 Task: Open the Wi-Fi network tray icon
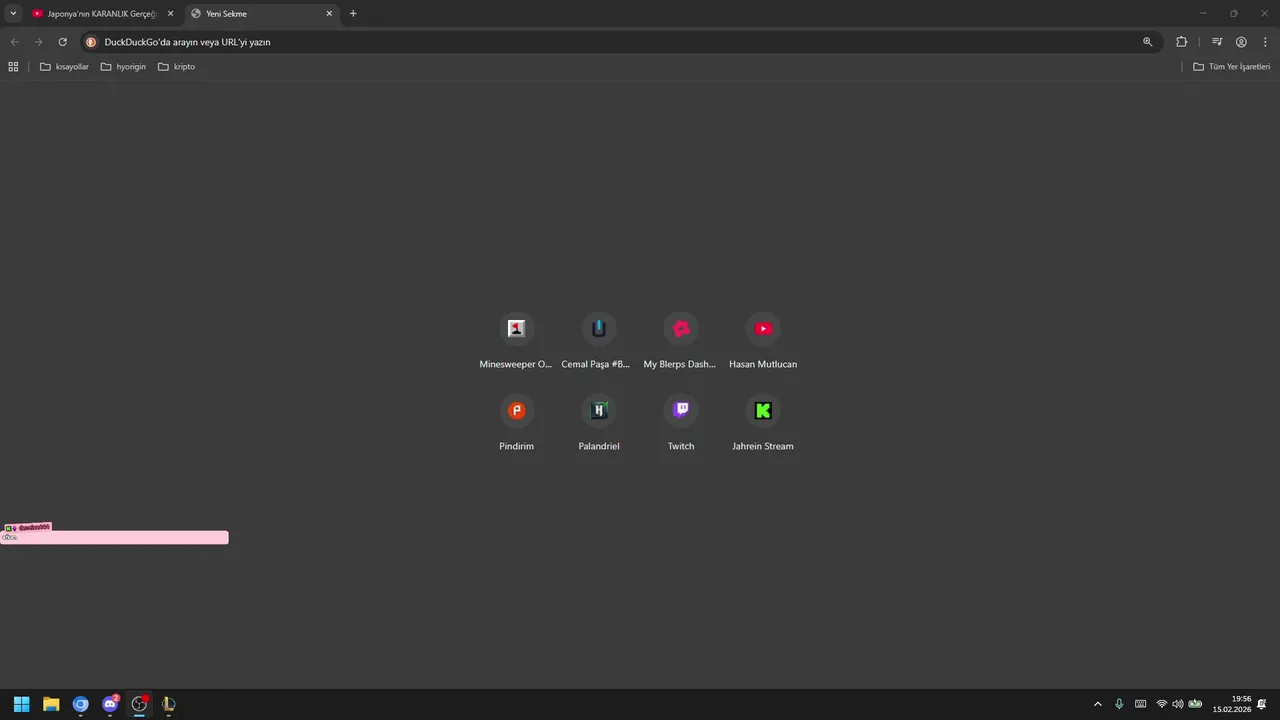point(1162,704)
